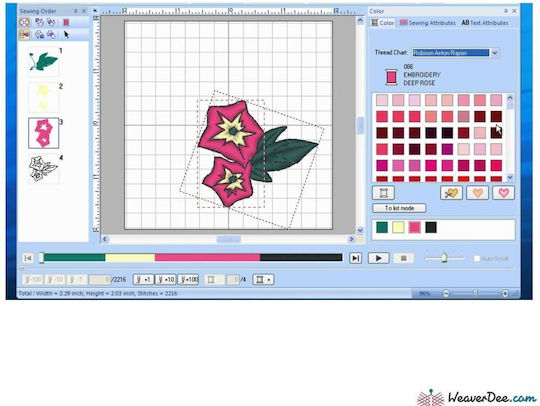Switch to the Sewing Attributes tab

[427, 23]
